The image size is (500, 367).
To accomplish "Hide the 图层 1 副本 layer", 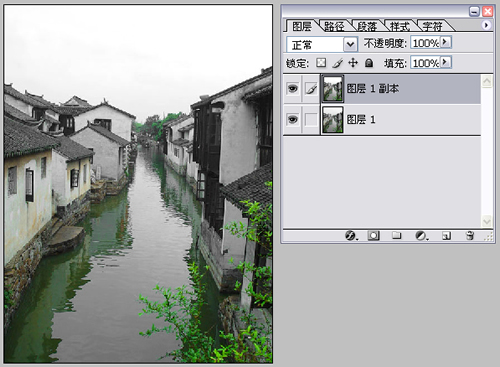I will 292,89.
